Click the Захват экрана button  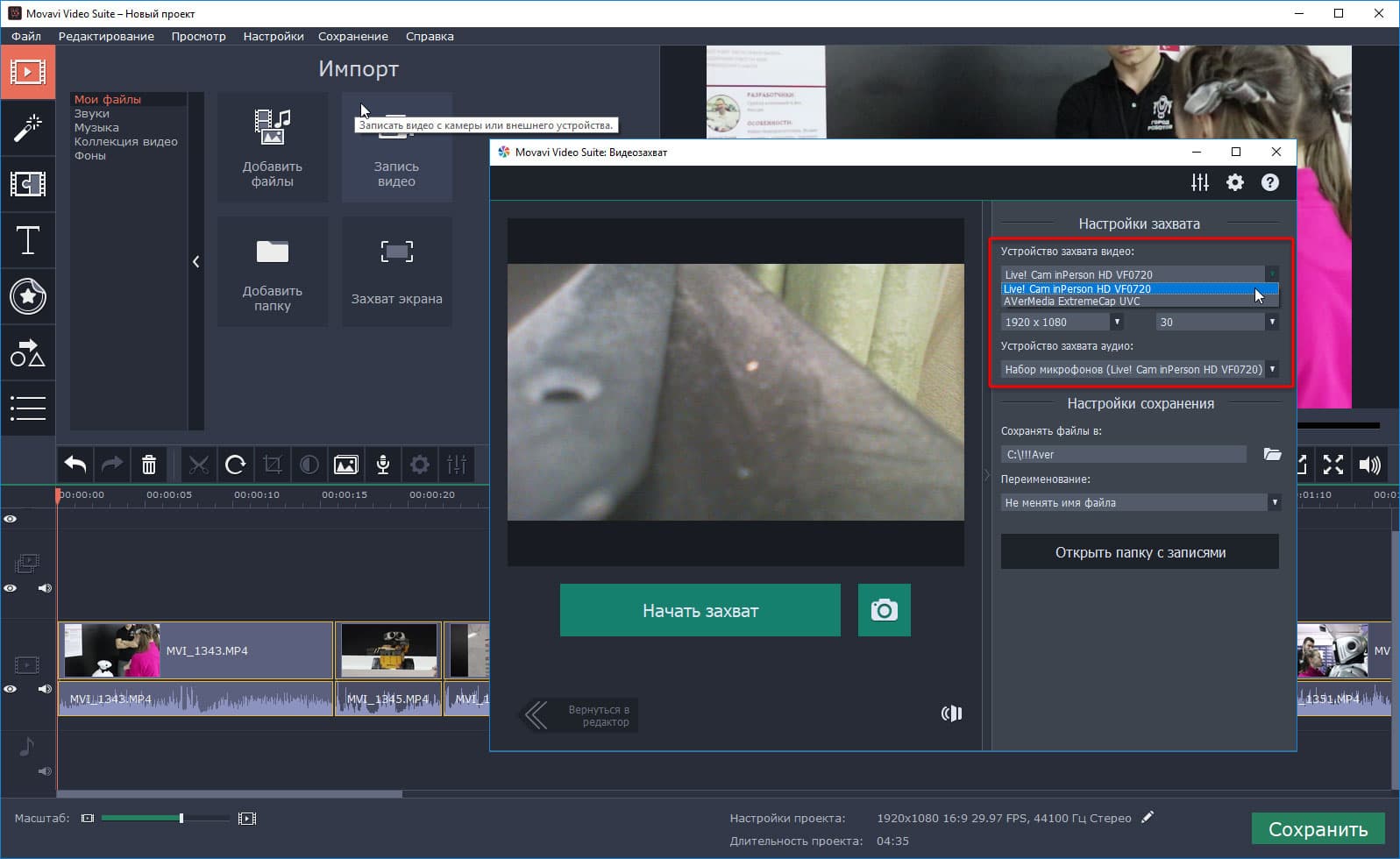pyautogui.click(x=397, y=272)
